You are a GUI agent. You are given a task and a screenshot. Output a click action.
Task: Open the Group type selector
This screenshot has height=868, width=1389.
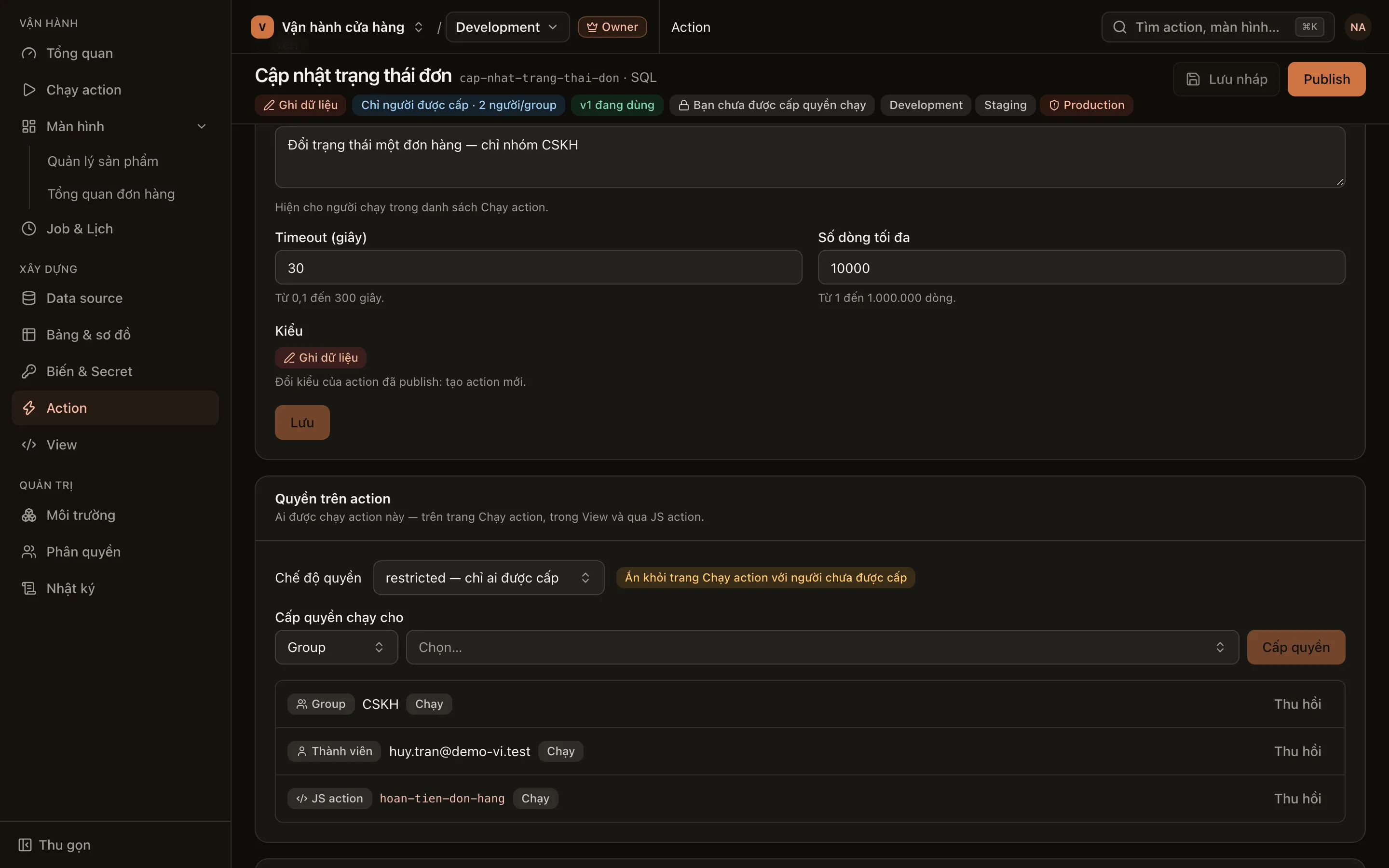point(336,647)
